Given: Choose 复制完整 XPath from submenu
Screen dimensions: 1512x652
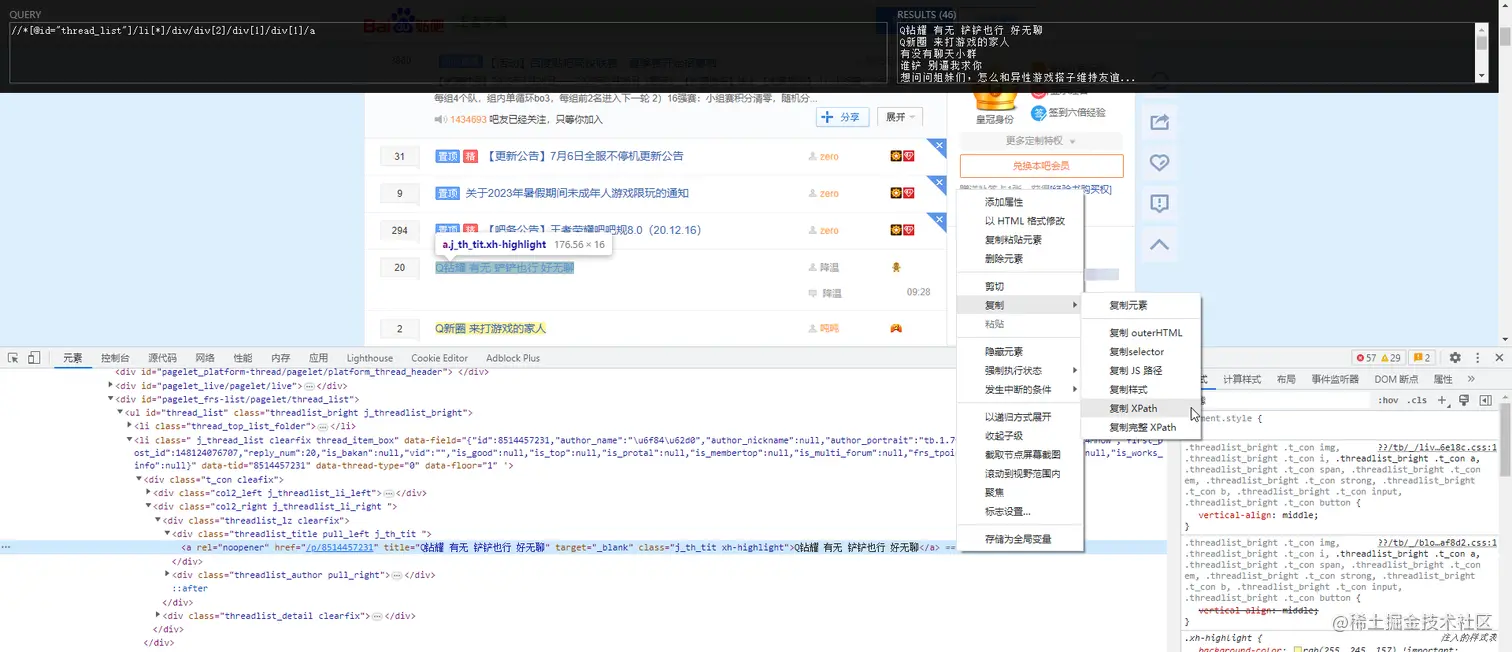Looking at the screenshot, I should (1140, 427).
